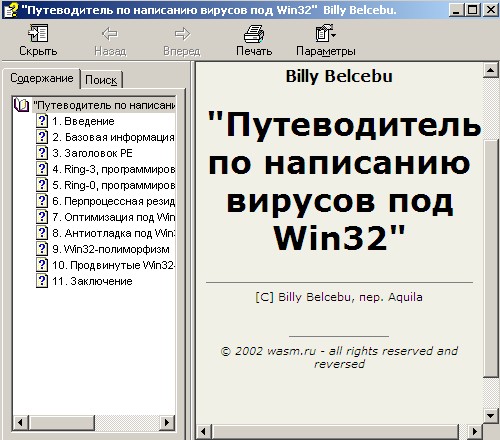Click the topic icon beside 8. Антиотладка
This screenshot has width=500, height=440.
pyautogui.click(x=42, y=233)
